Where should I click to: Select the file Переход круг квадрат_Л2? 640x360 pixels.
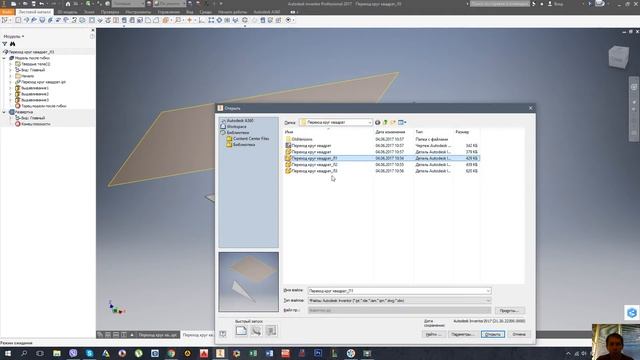pos(382,164)
